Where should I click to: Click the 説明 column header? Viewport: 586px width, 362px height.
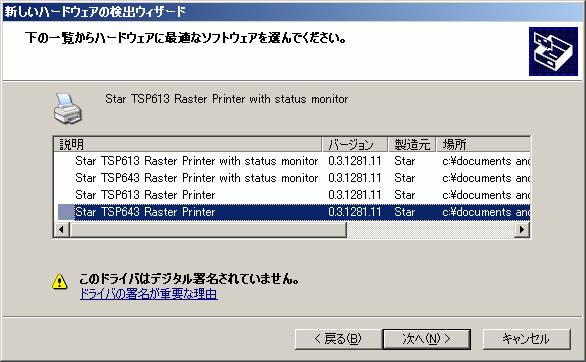point(188,145)
